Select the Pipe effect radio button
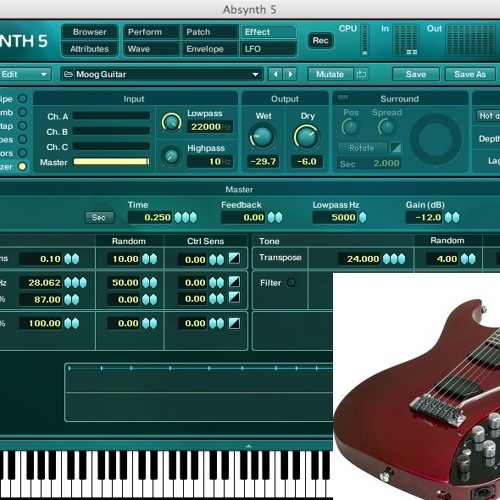Viewport: 500px width, 500px height. (x=22, y=99)
